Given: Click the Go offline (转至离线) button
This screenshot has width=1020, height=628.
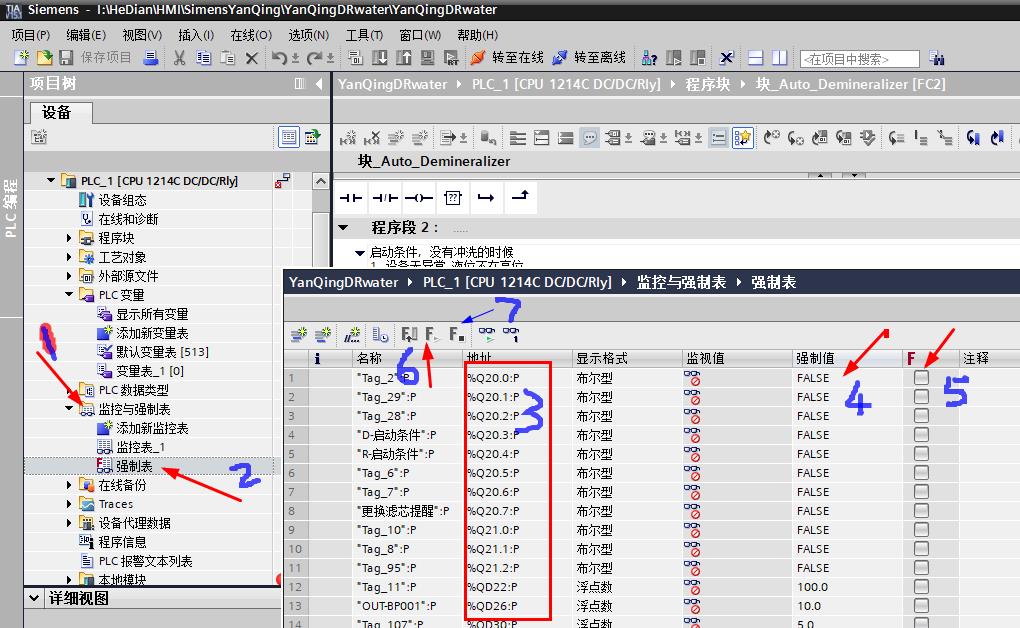Looking at the screenshot, I should coord(590,58).
